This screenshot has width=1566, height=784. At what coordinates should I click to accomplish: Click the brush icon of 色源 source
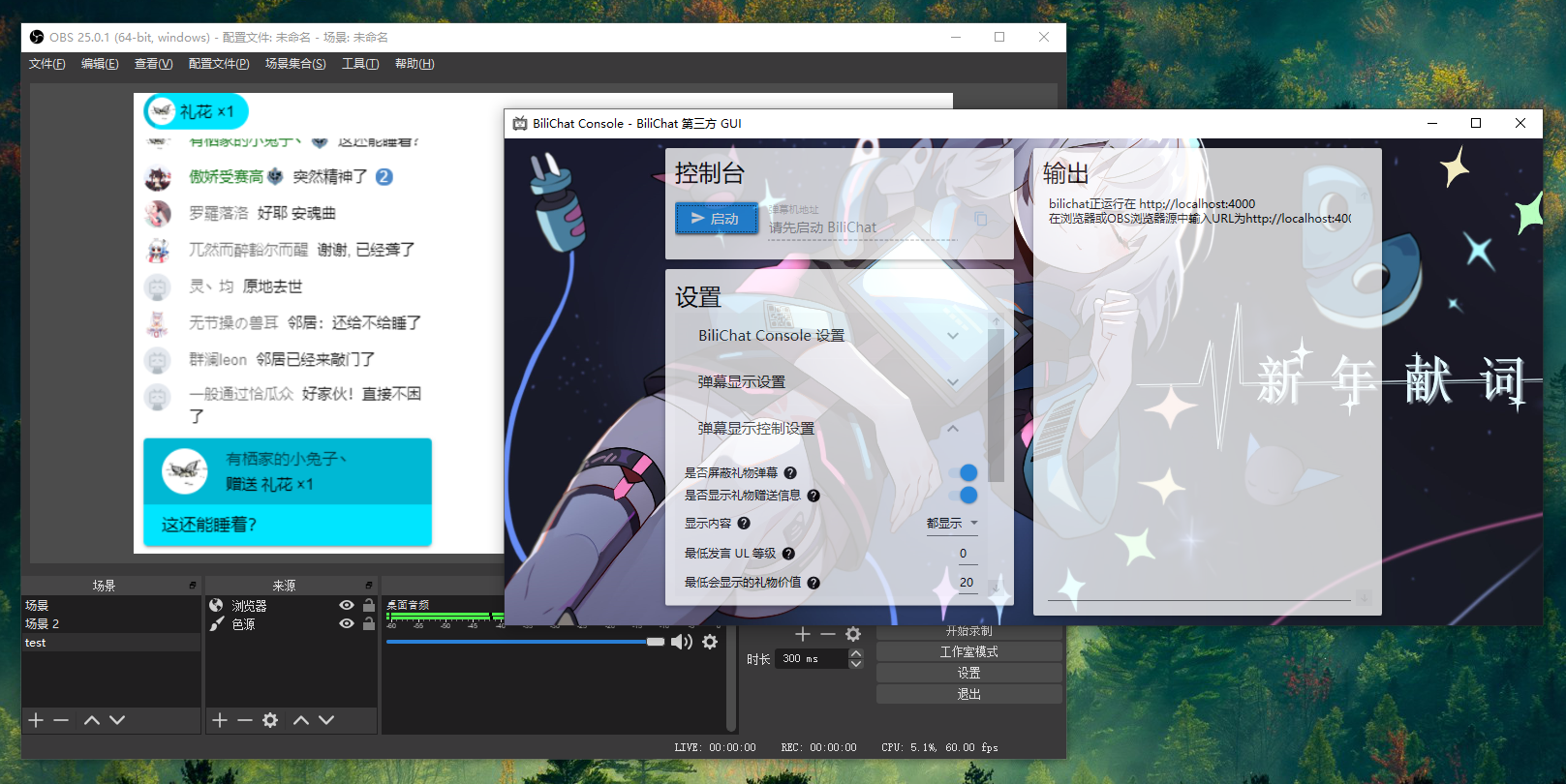216,624
